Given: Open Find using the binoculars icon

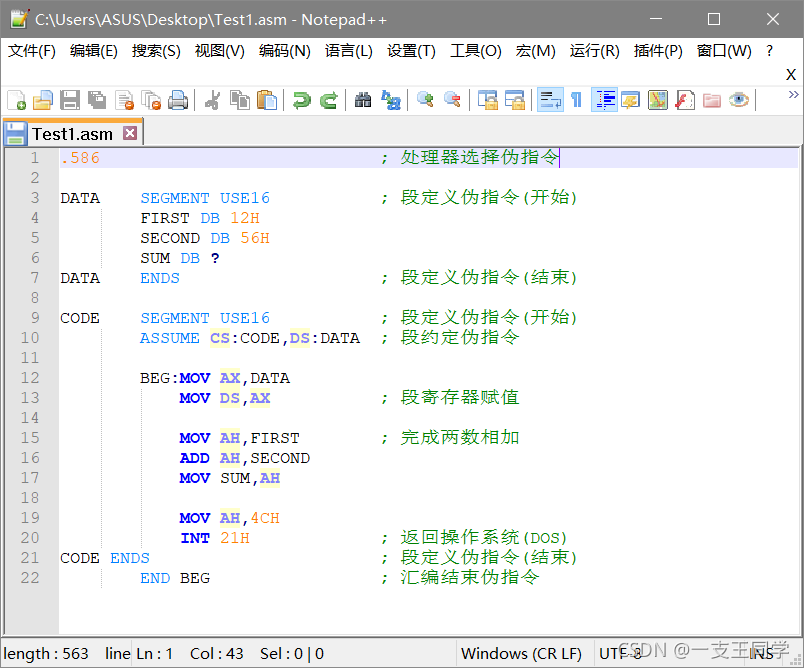Looking at the screenshot, I should (363, 100).
